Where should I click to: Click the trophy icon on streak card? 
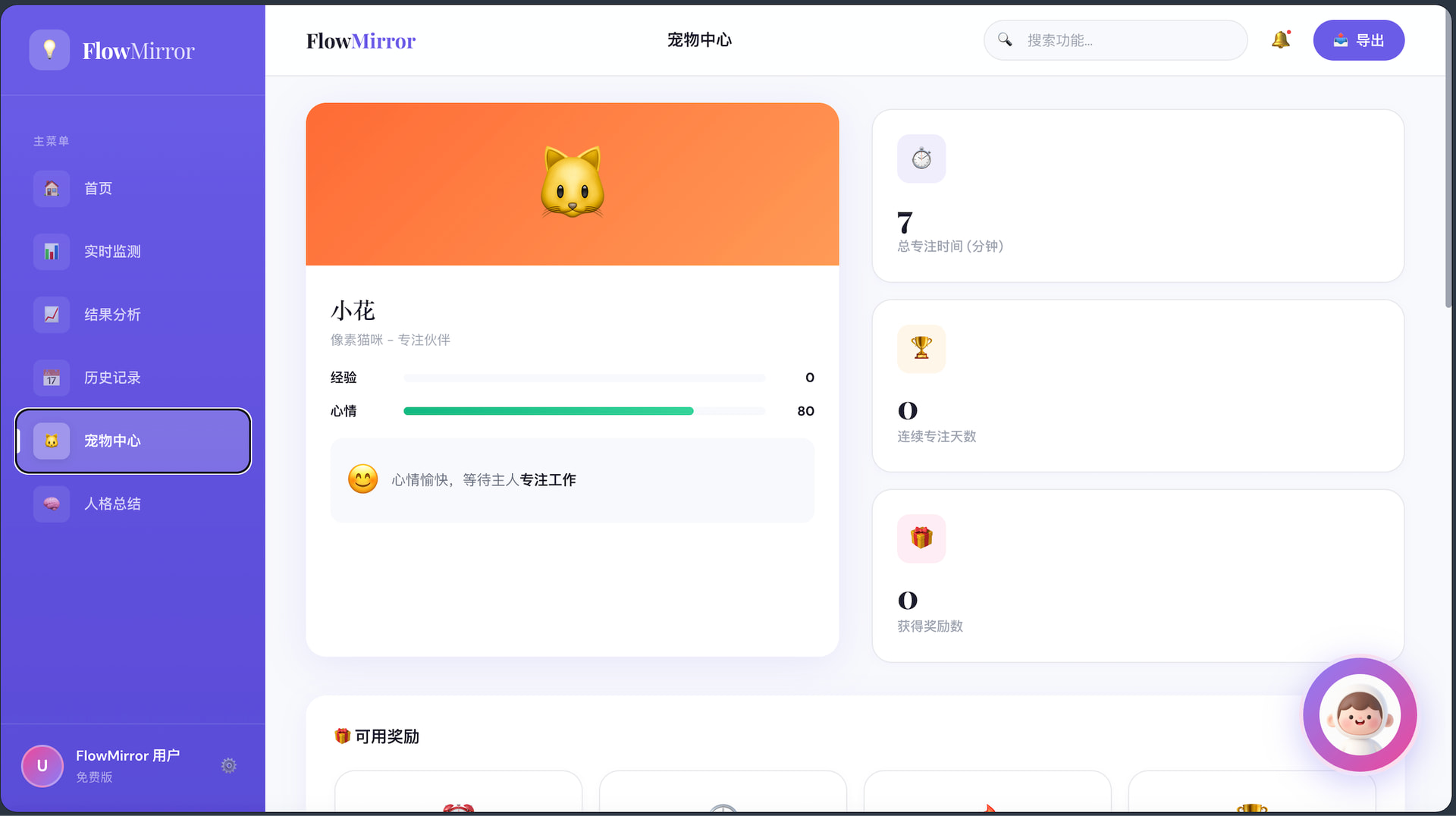[921, 348]
